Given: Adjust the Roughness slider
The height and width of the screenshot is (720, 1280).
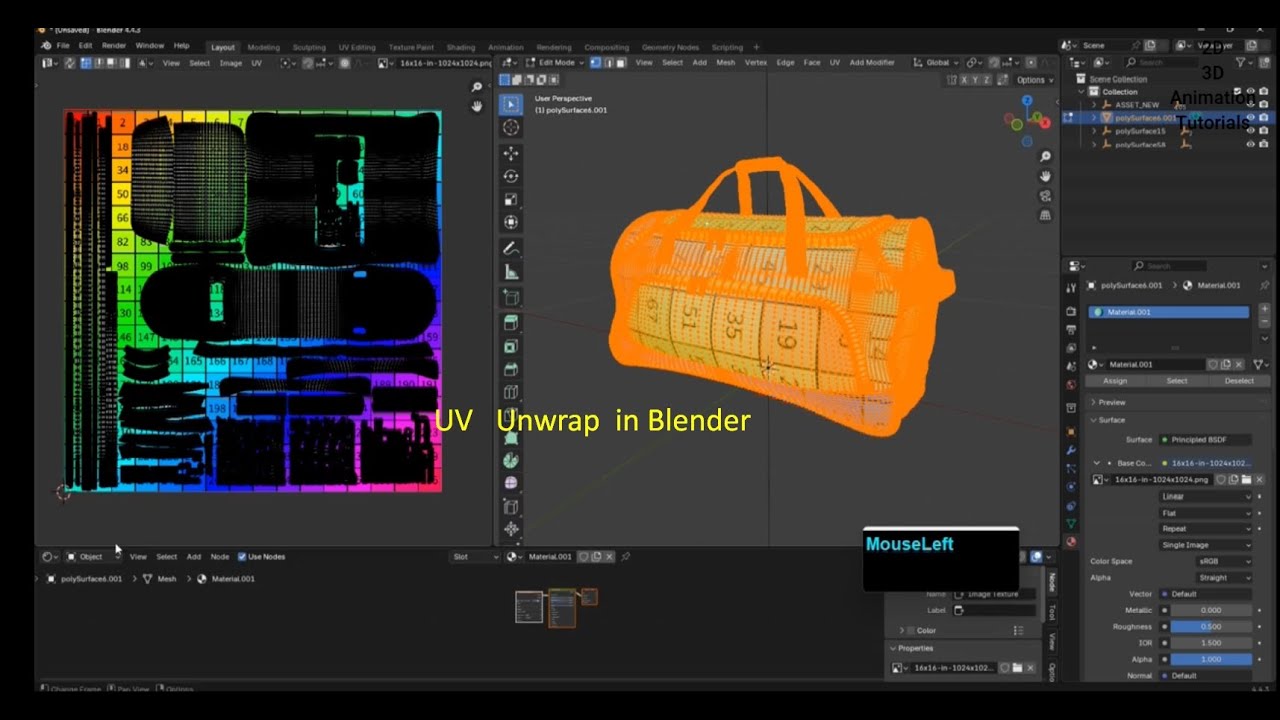Looking at the screenshot, I should pos(1211,626).
